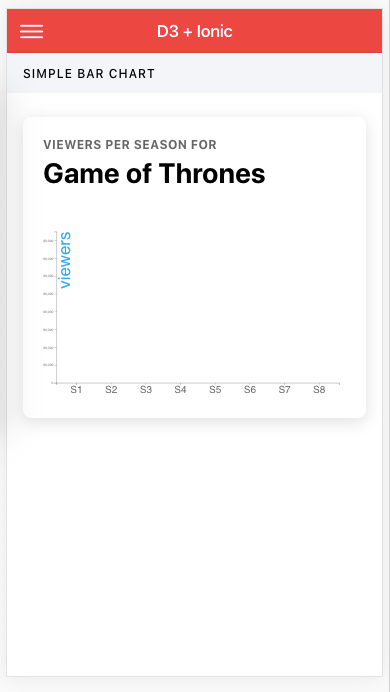Select the S1 tick label
The image size is (390, 692).
click(x=76, y=390)
